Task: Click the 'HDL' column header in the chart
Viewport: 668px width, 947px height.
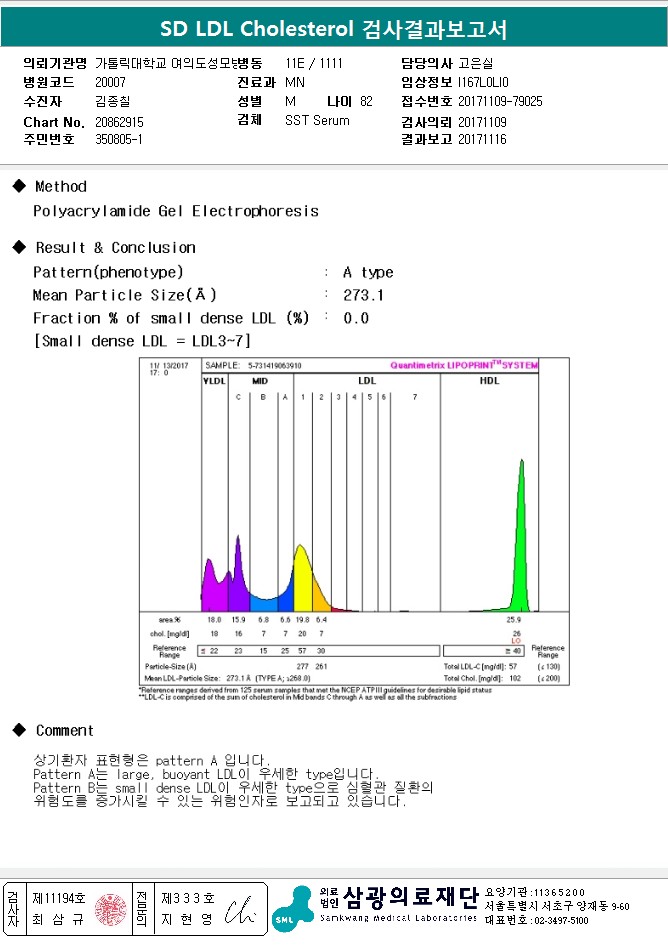Action: coord(489,380)
